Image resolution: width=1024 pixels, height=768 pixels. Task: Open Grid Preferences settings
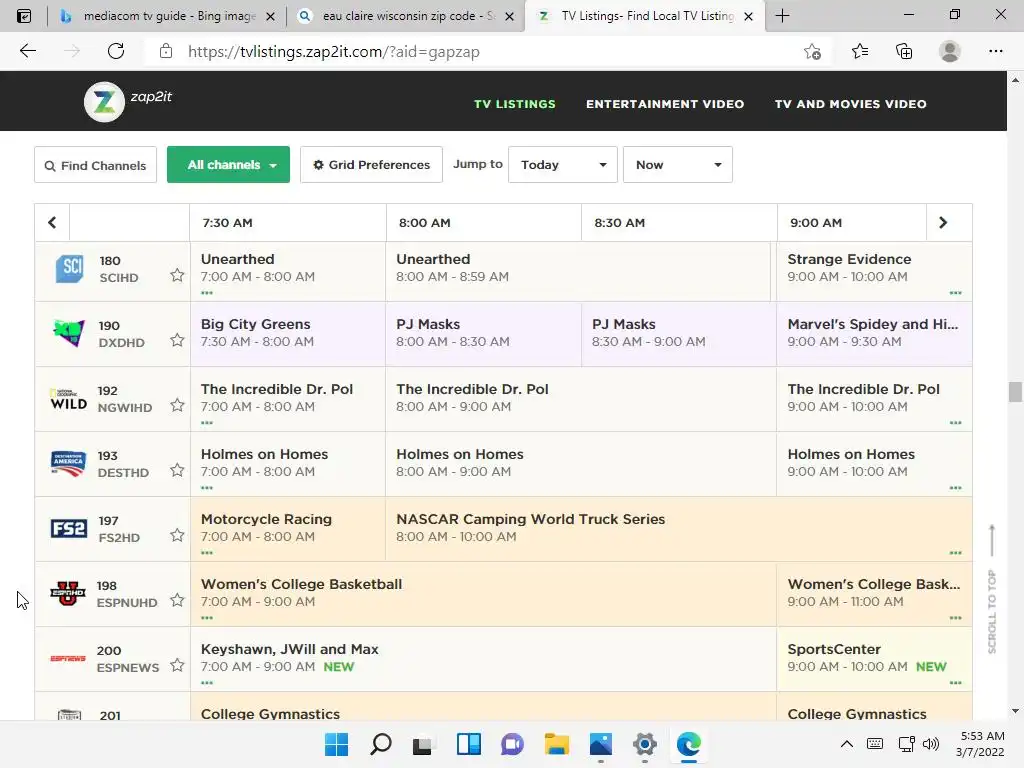[x=371, y=165]
